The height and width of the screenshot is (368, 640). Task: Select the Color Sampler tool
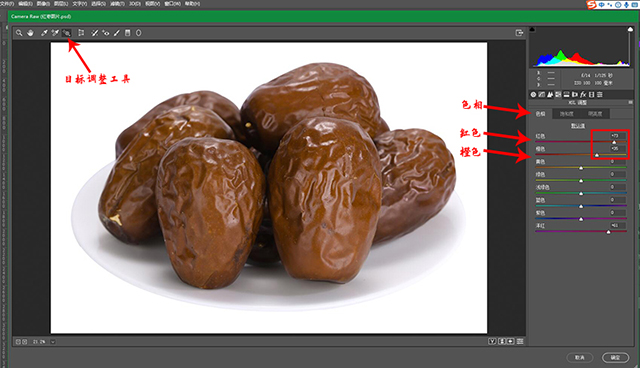pos(55,33)
